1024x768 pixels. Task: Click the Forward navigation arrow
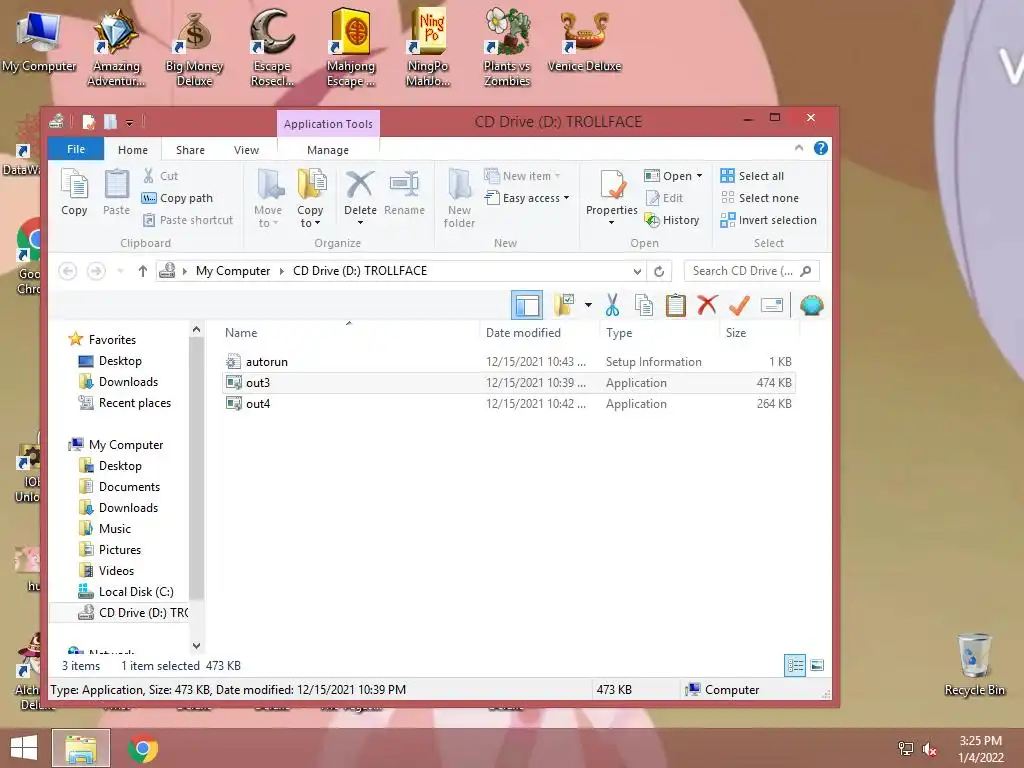point(96,270)
